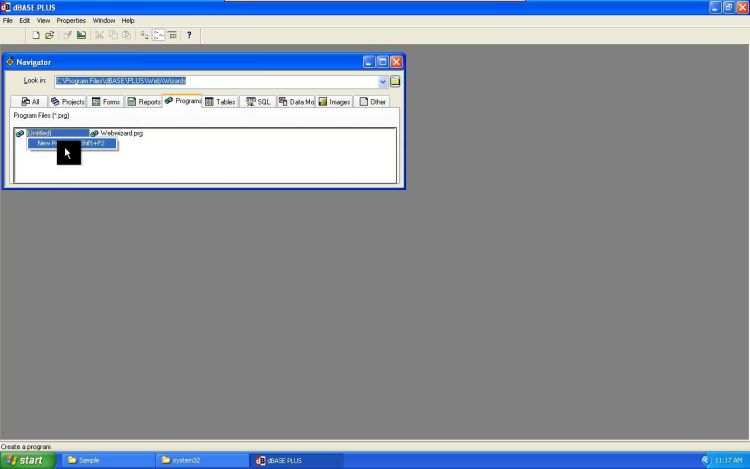Open the Edit menu
This screenshot has height=469, width=750.
24,21
